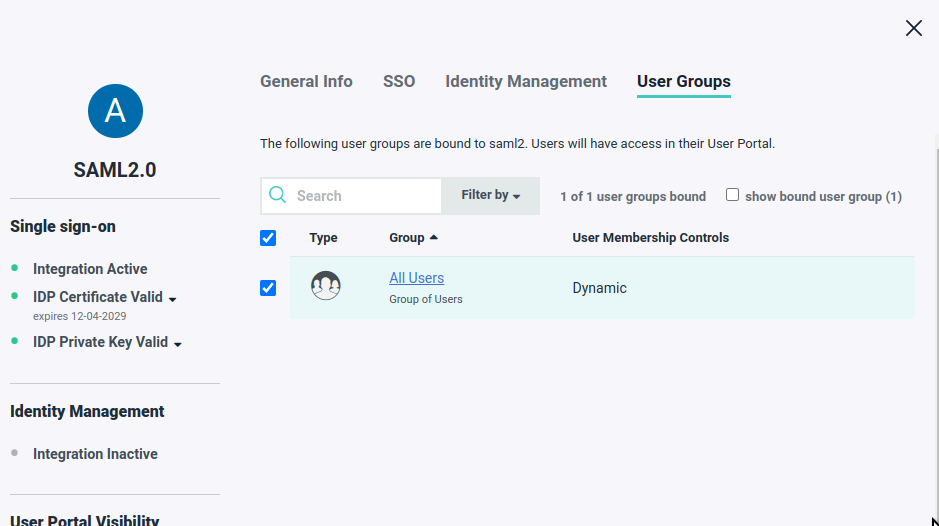The height and width of the screenshot is (526, 939).
Task: Select the User Groups tab
Action: (684, 82)
